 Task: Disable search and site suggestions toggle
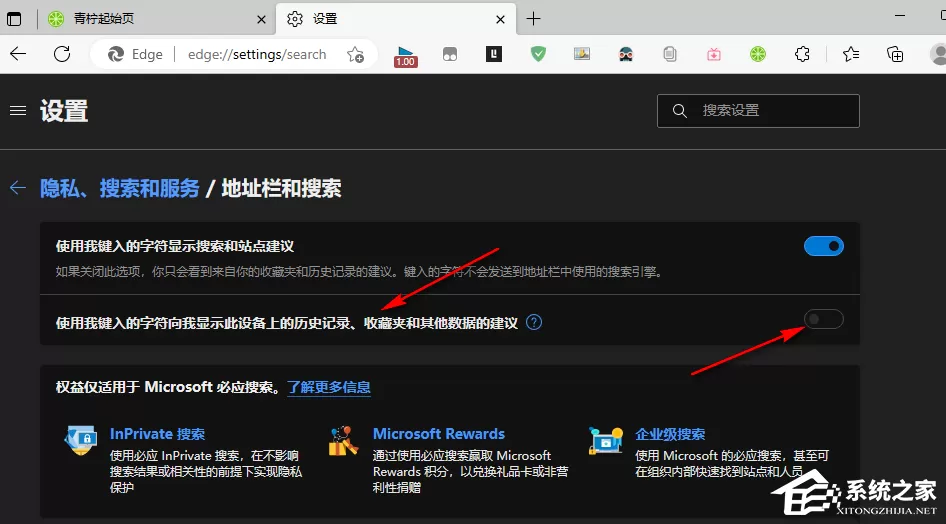[x=824, y=246]
